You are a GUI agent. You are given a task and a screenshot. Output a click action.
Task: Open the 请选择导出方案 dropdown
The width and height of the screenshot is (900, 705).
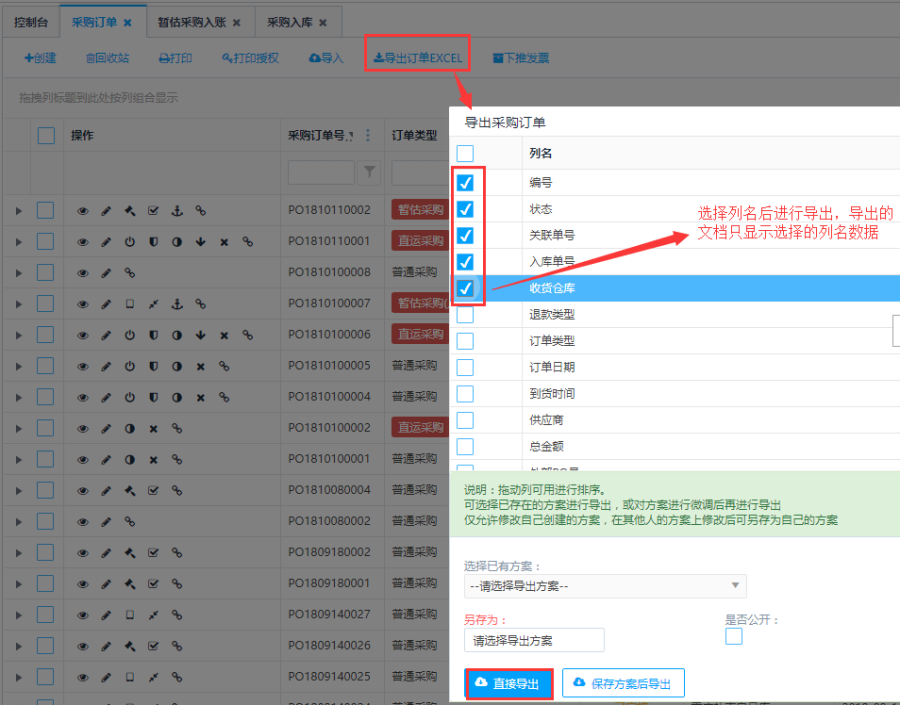(605, 586)
